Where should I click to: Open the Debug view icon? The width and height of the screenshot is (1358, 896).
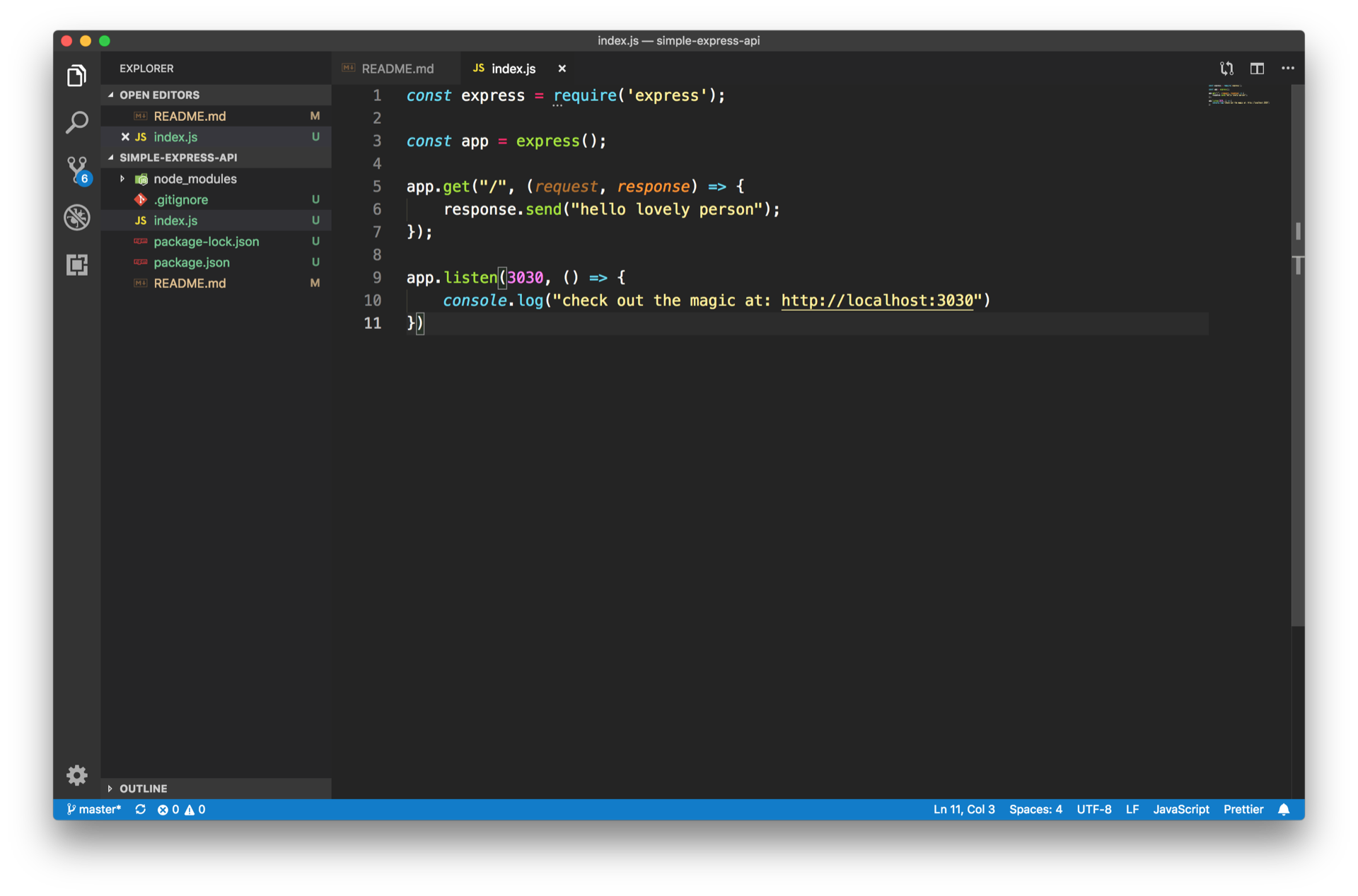[x=76, y=217]
